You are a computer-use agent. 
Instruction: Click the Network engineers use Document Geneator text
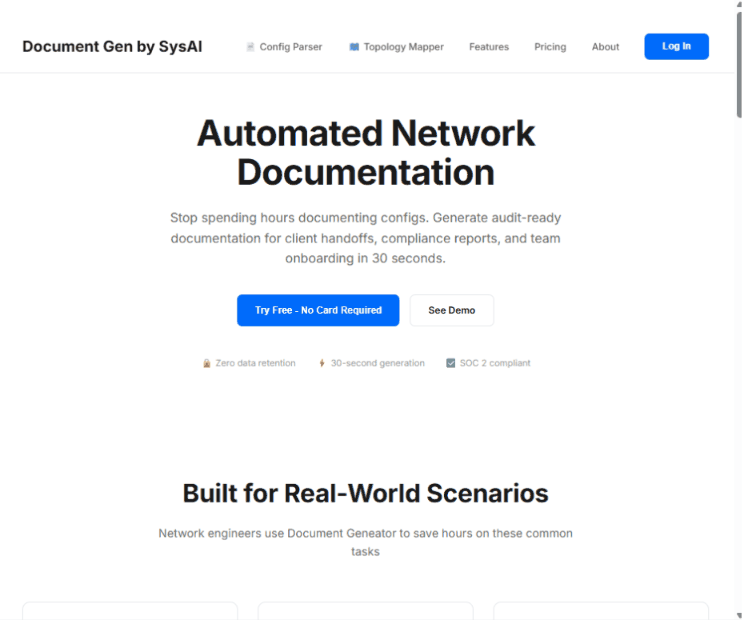[x=365, y=543]
